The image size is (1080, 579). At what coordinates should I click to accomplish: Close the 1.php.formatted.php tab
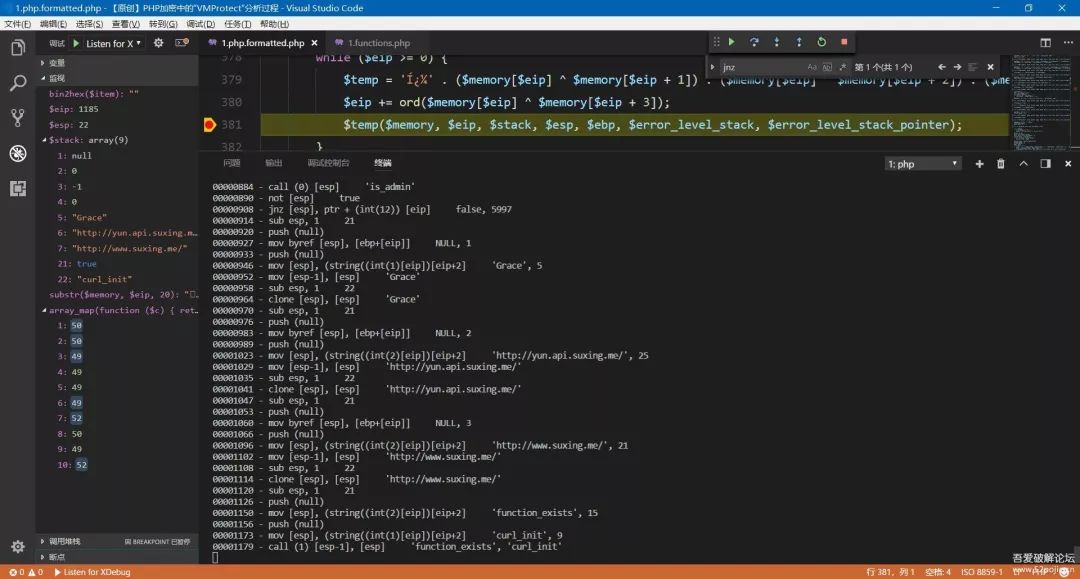click(x=314, y=43)
